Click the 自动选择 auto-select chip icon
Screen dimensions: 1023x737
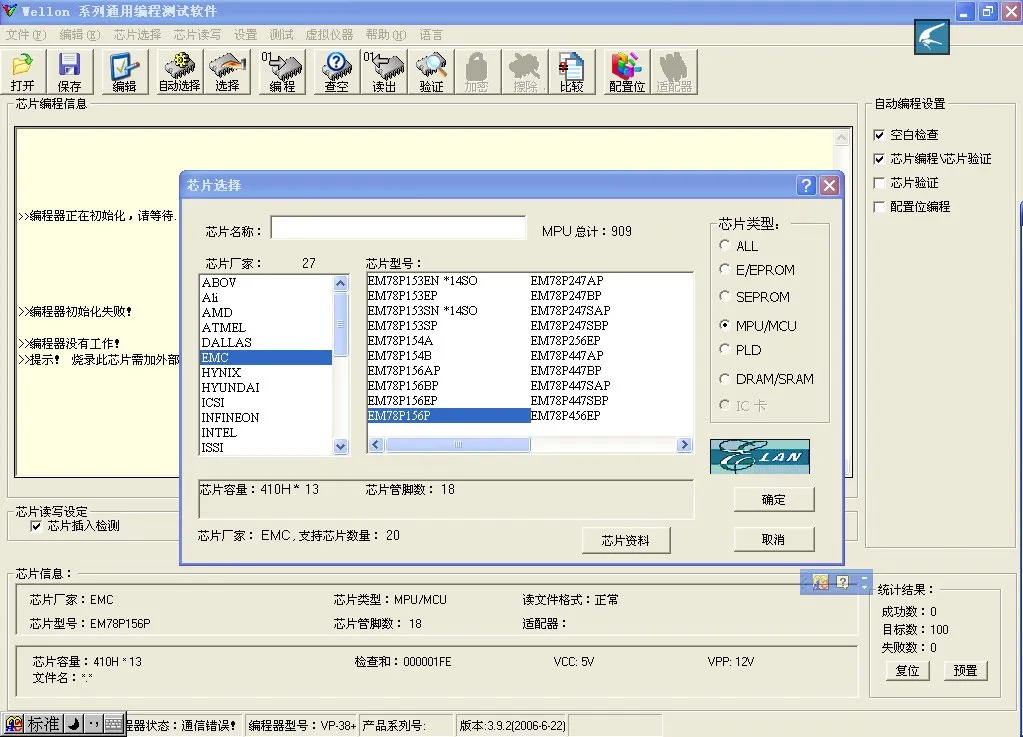[x=179, y=72]
